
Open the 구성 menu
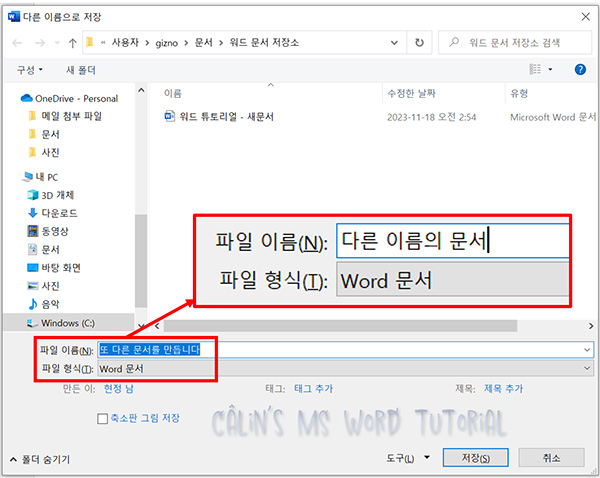29,70
